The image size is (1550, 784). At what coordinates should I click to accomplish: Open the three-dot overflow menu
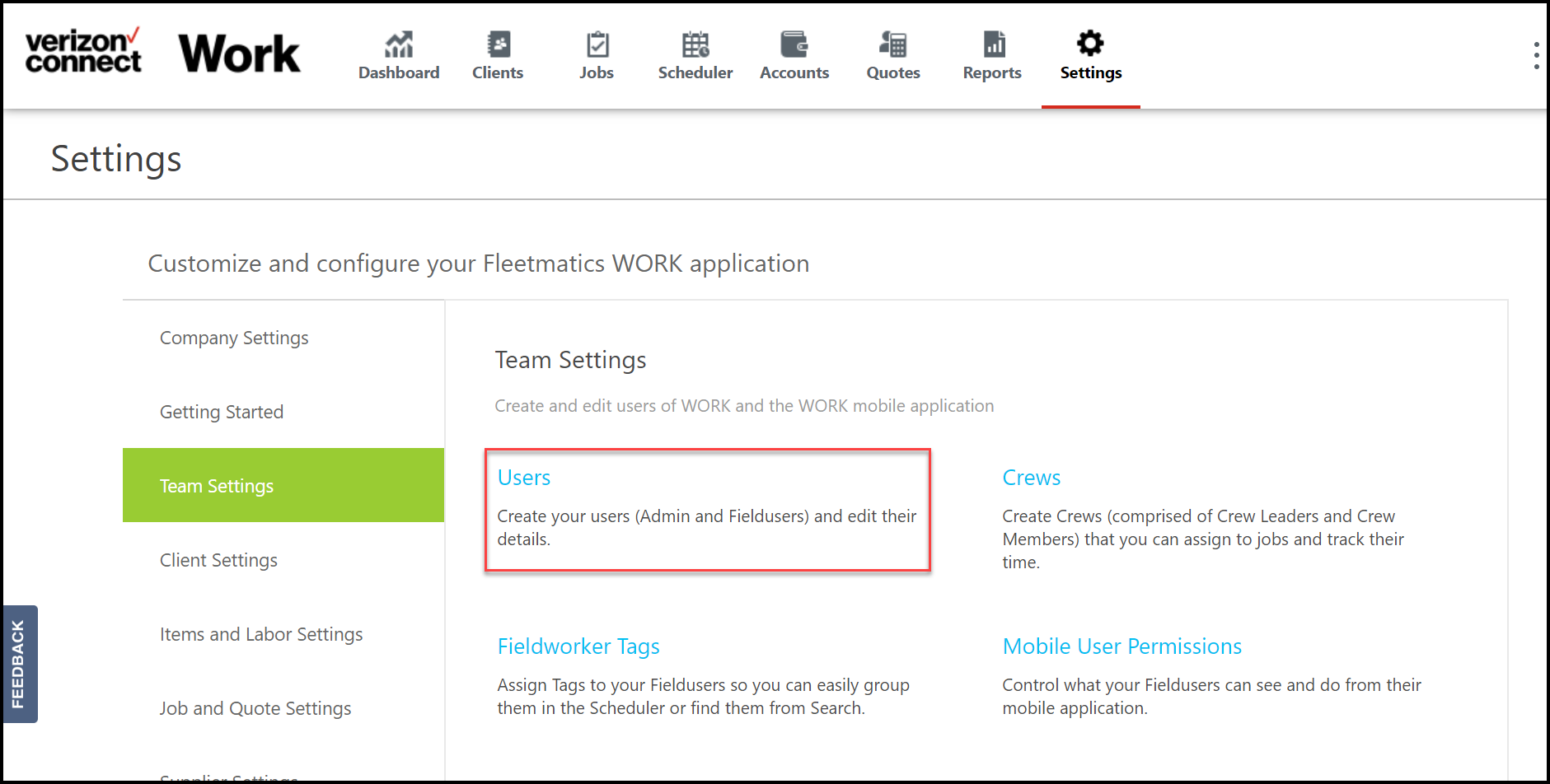coord(1536,55)
